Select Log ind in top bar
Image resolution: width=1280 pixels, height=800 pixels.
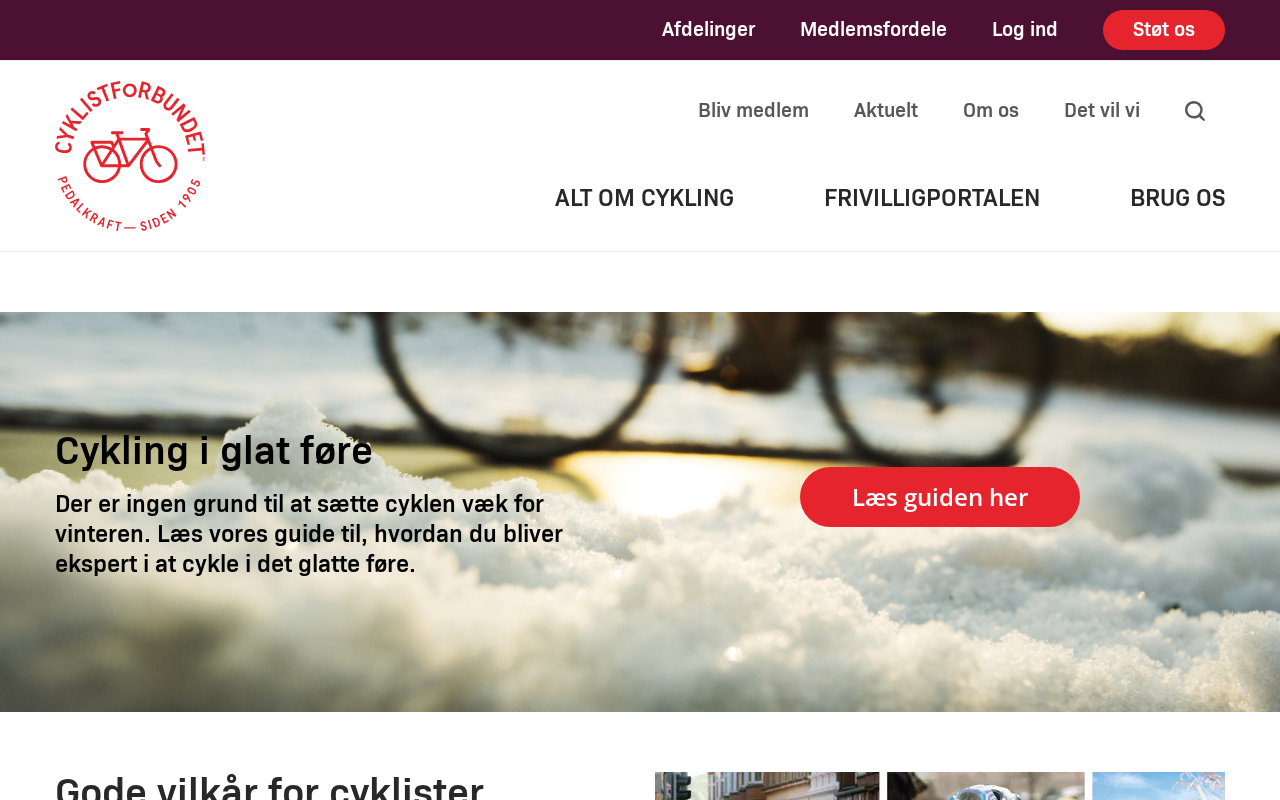click(1024, 29)
